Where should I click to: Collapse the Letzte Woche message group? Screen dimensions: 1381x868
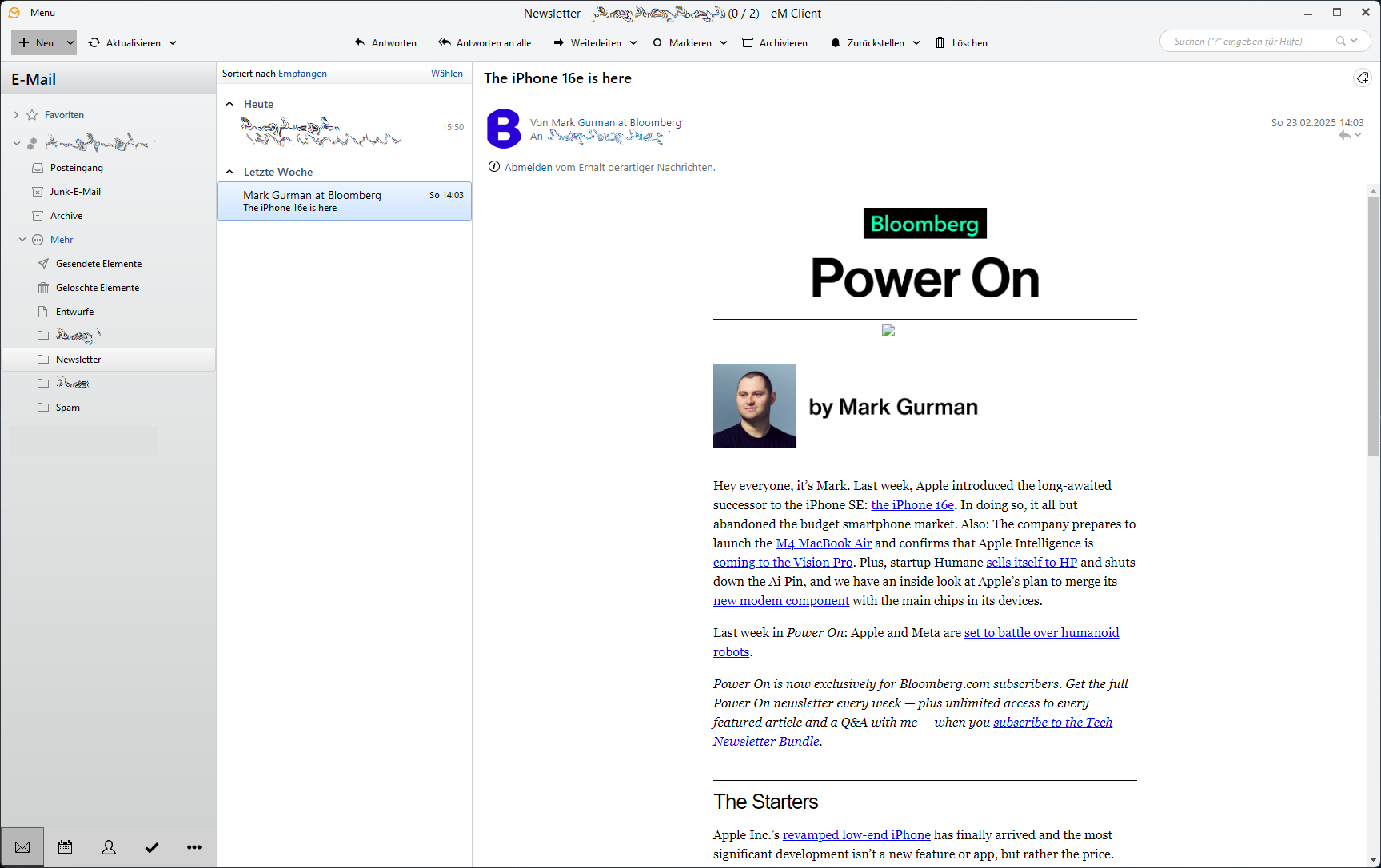click(230, 172)
